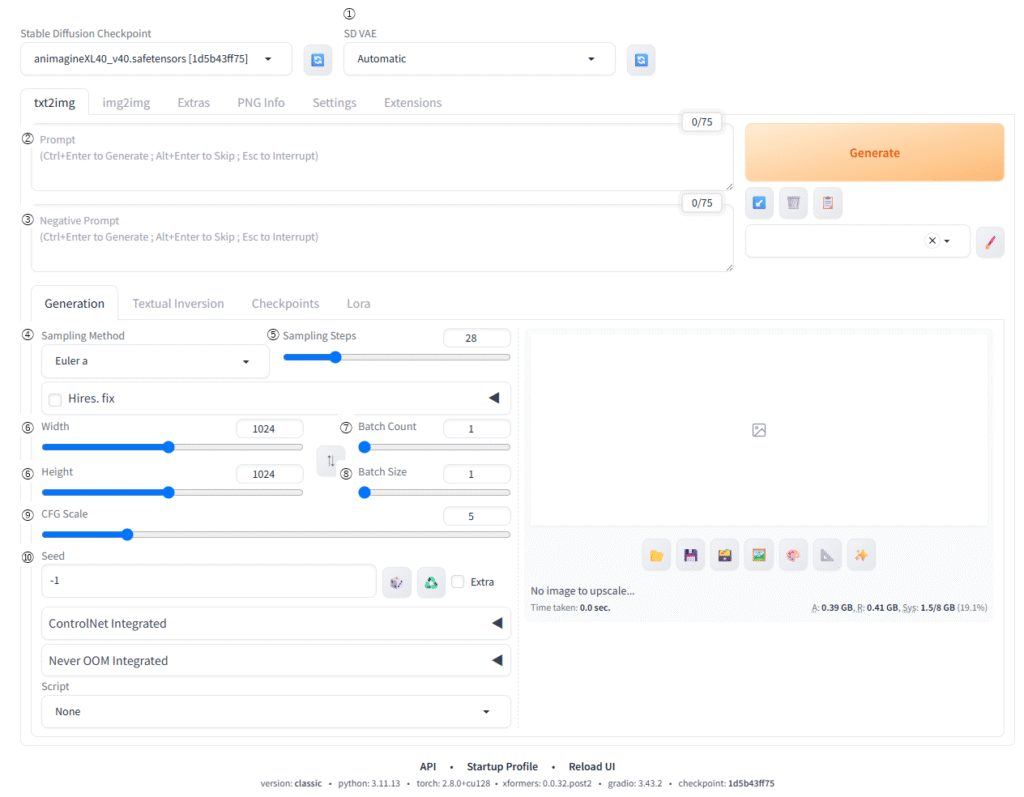Open the SD VAE dropdown
The image size is (1024, 797).
(479, 59)
